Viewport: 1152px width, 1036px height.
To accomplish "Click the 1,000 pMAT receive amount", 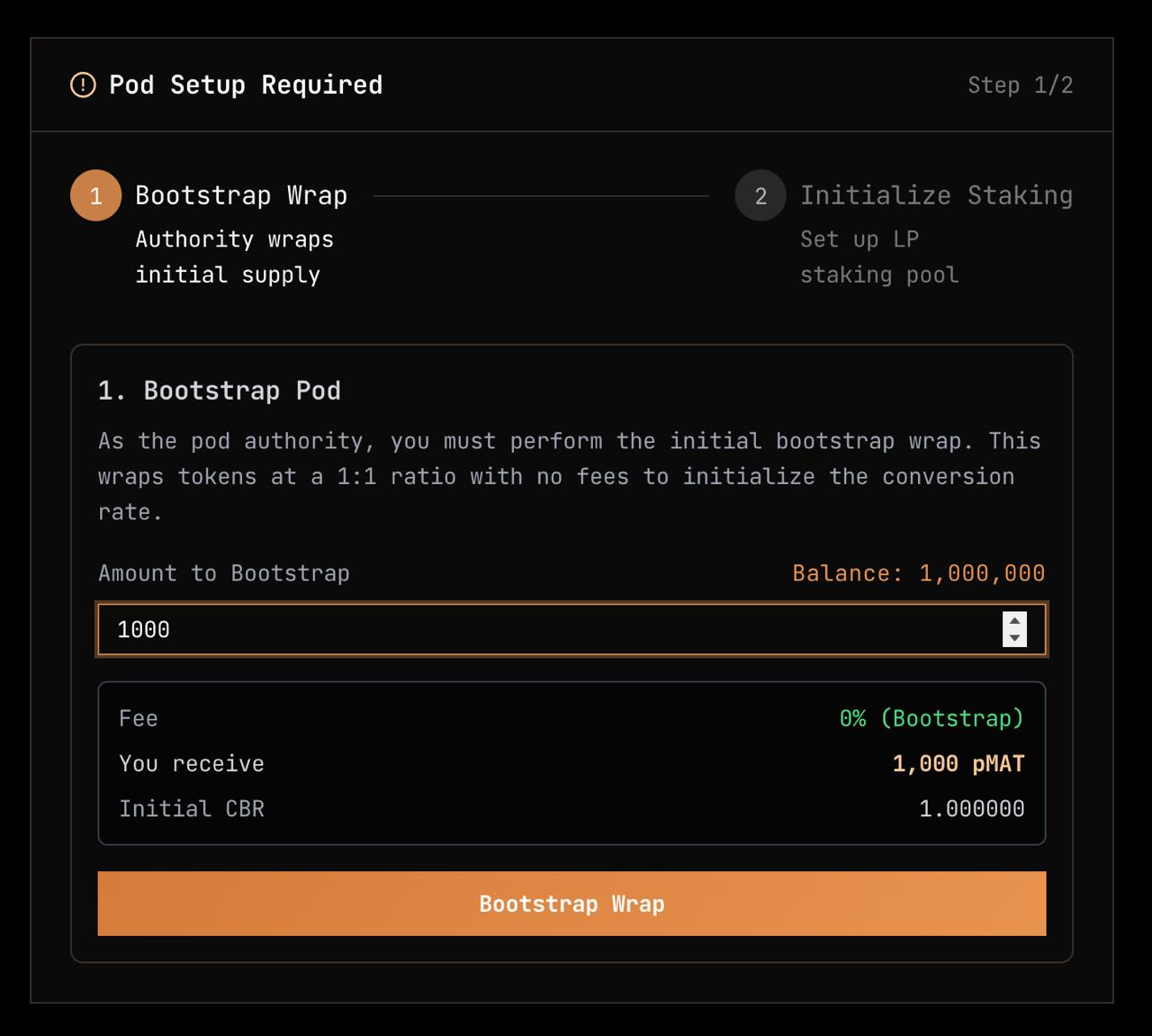I will 958,763.
